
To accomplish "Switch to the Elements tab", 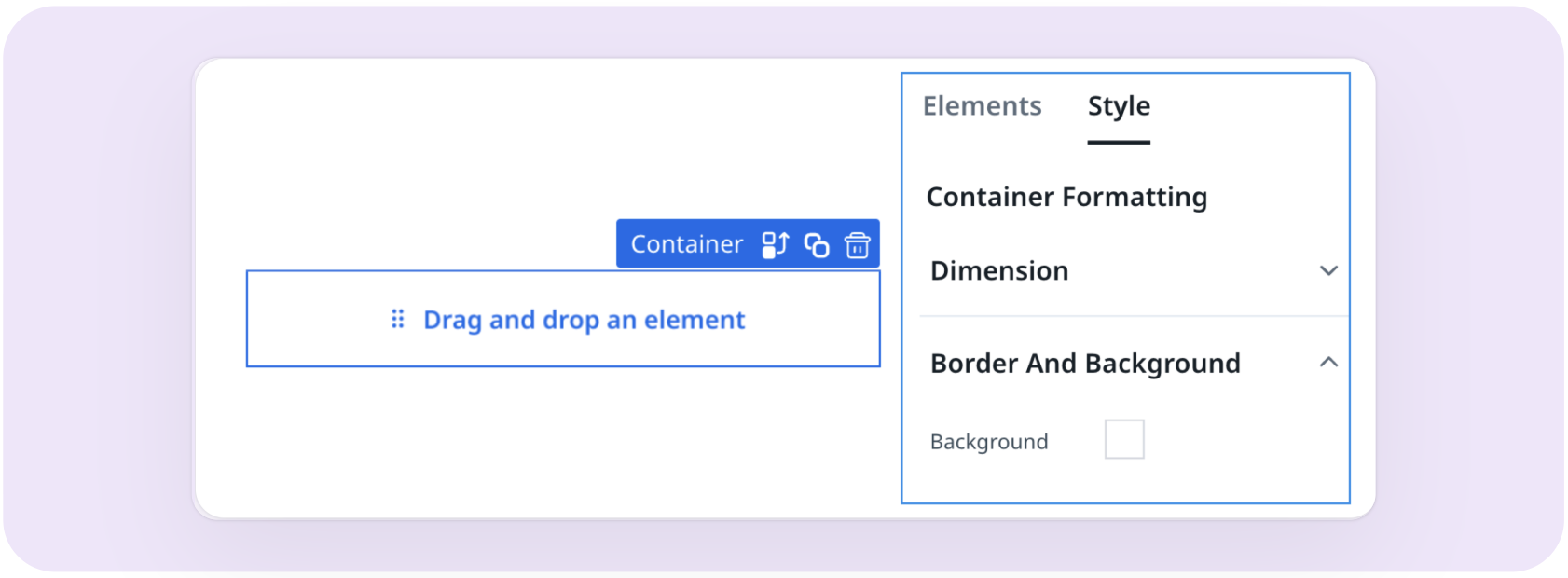I will (x=982, y=106).
